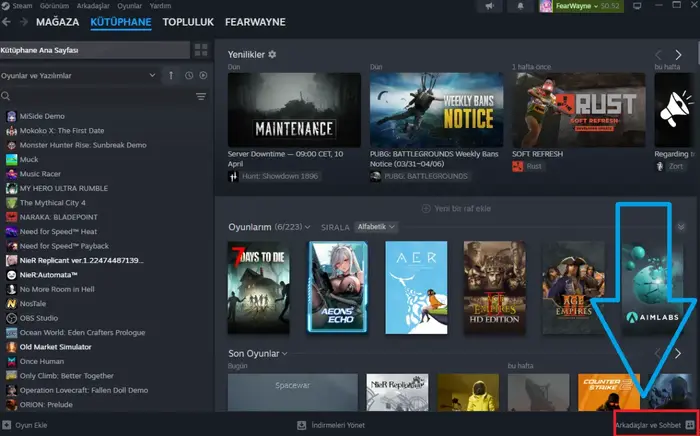Click the Oyun Ekle label
This screenshot has height=436, width=700.
31,425
